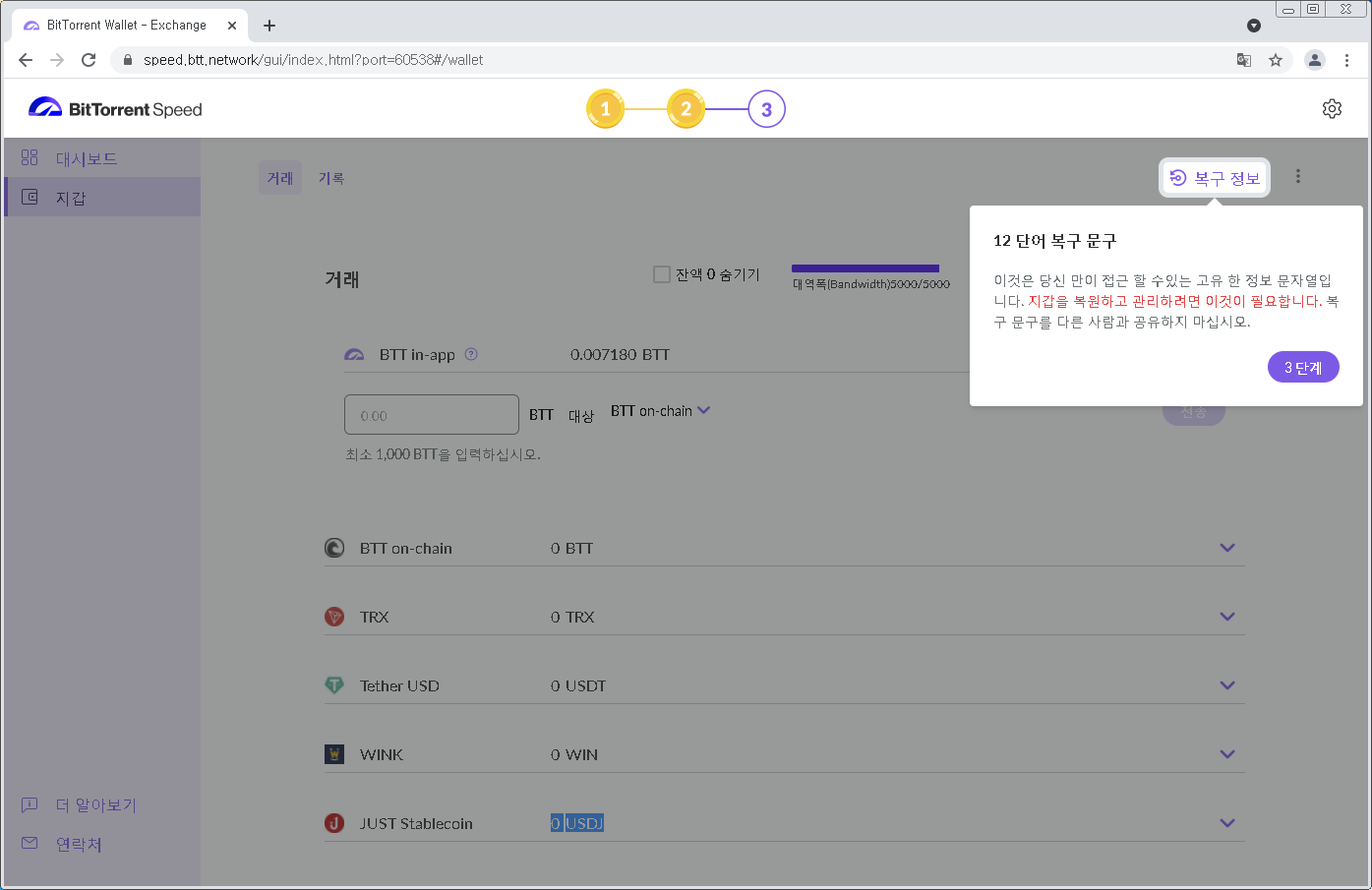
Task: Open 지갑 in the sidebar
Action: tap(102, 198)
